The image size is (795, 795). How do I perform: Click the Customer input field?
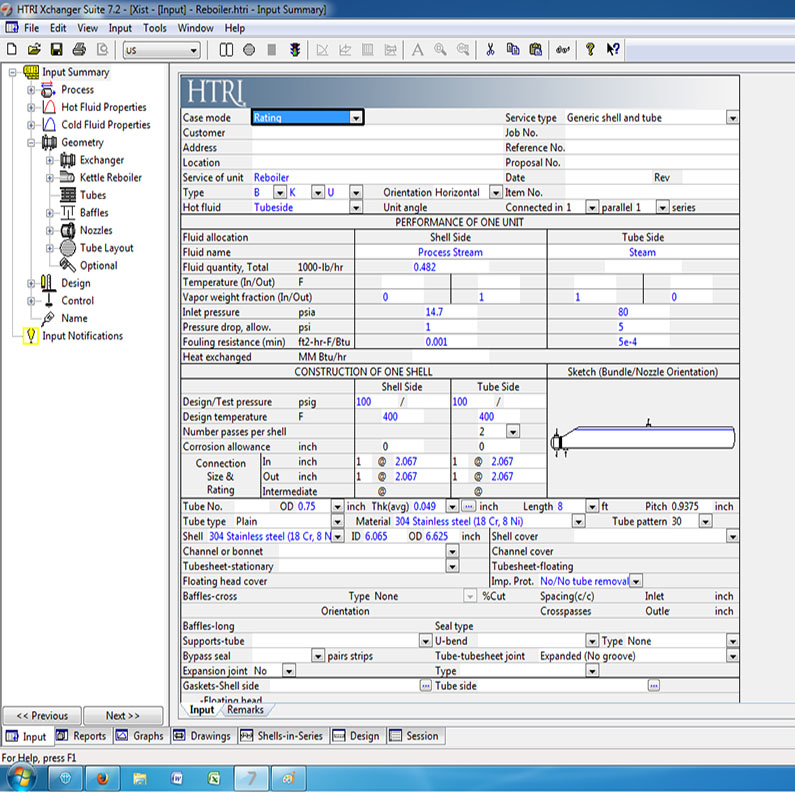[x=374, y=133]
